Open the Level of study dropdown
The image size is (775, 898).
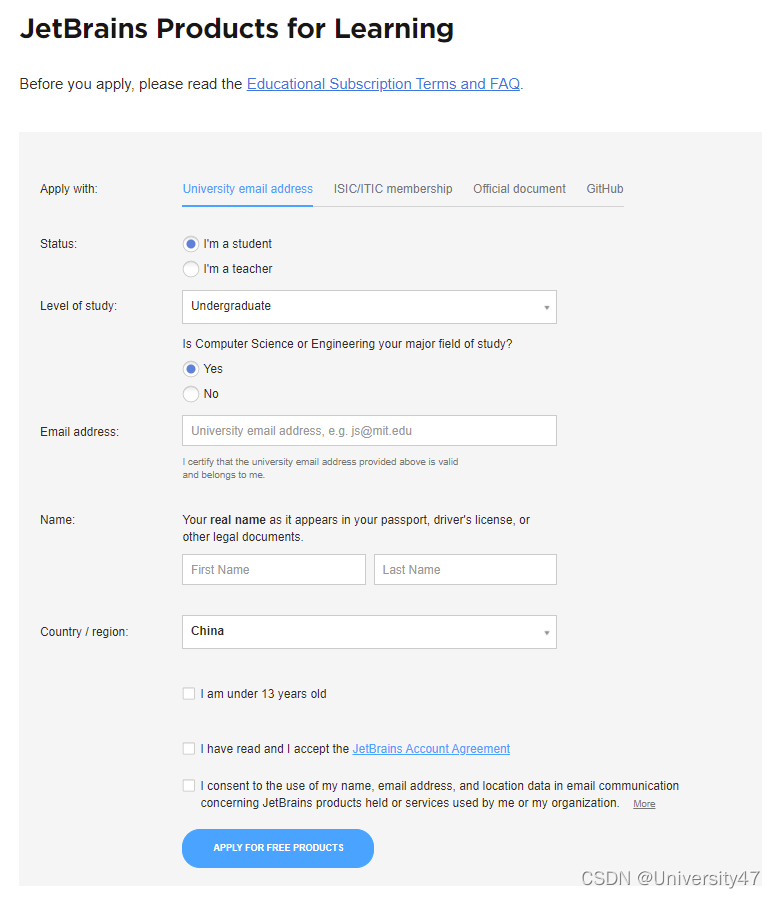coord(369,307)
